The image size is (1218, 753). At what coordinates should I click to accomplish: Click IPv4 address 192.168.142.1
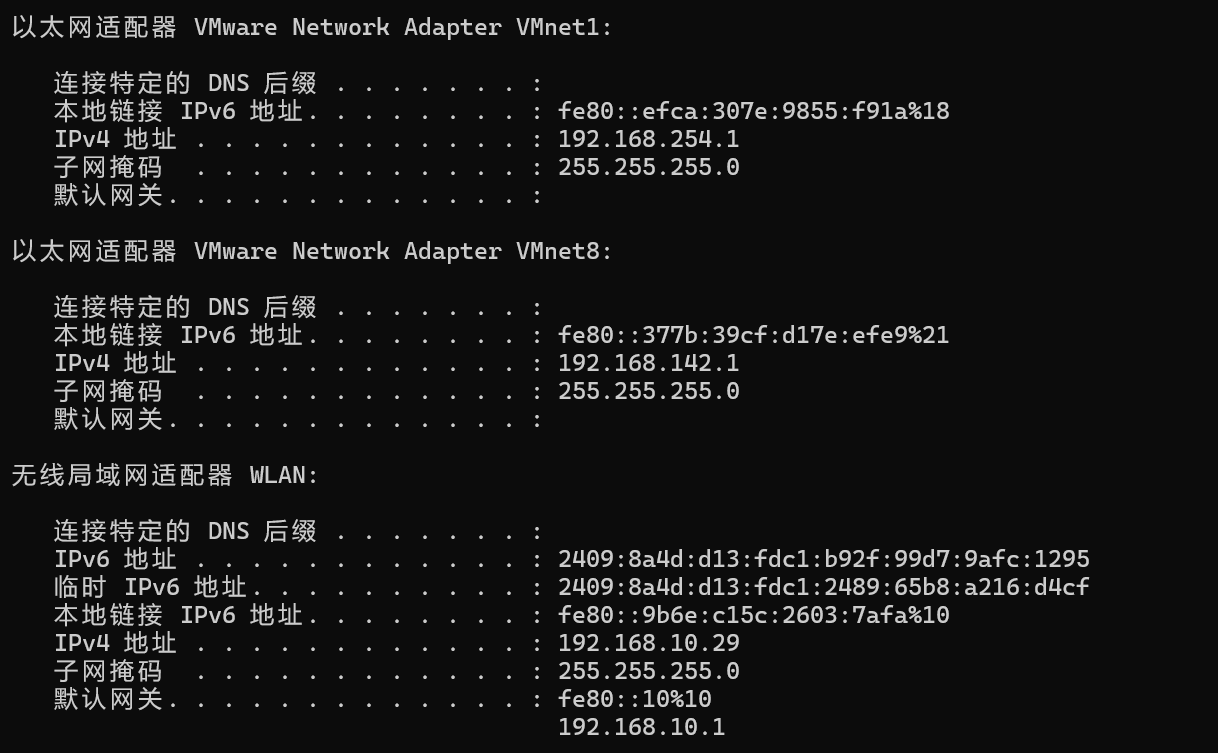(648, 363)
